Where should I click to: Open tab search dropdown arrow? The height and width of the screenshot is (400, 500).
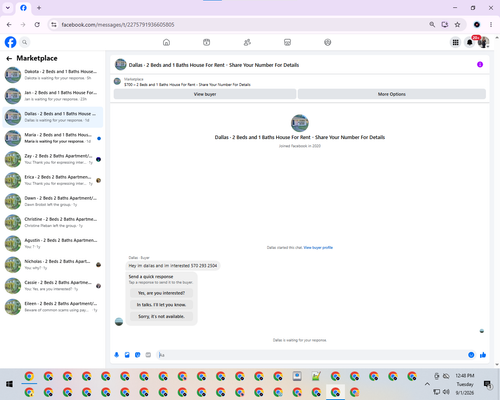click(8, 8)
